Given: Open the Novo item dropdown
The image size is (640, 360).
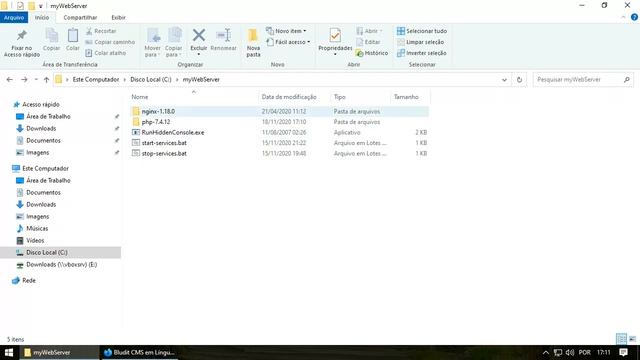Looking at the screenshot, I should tap(286, 31).
